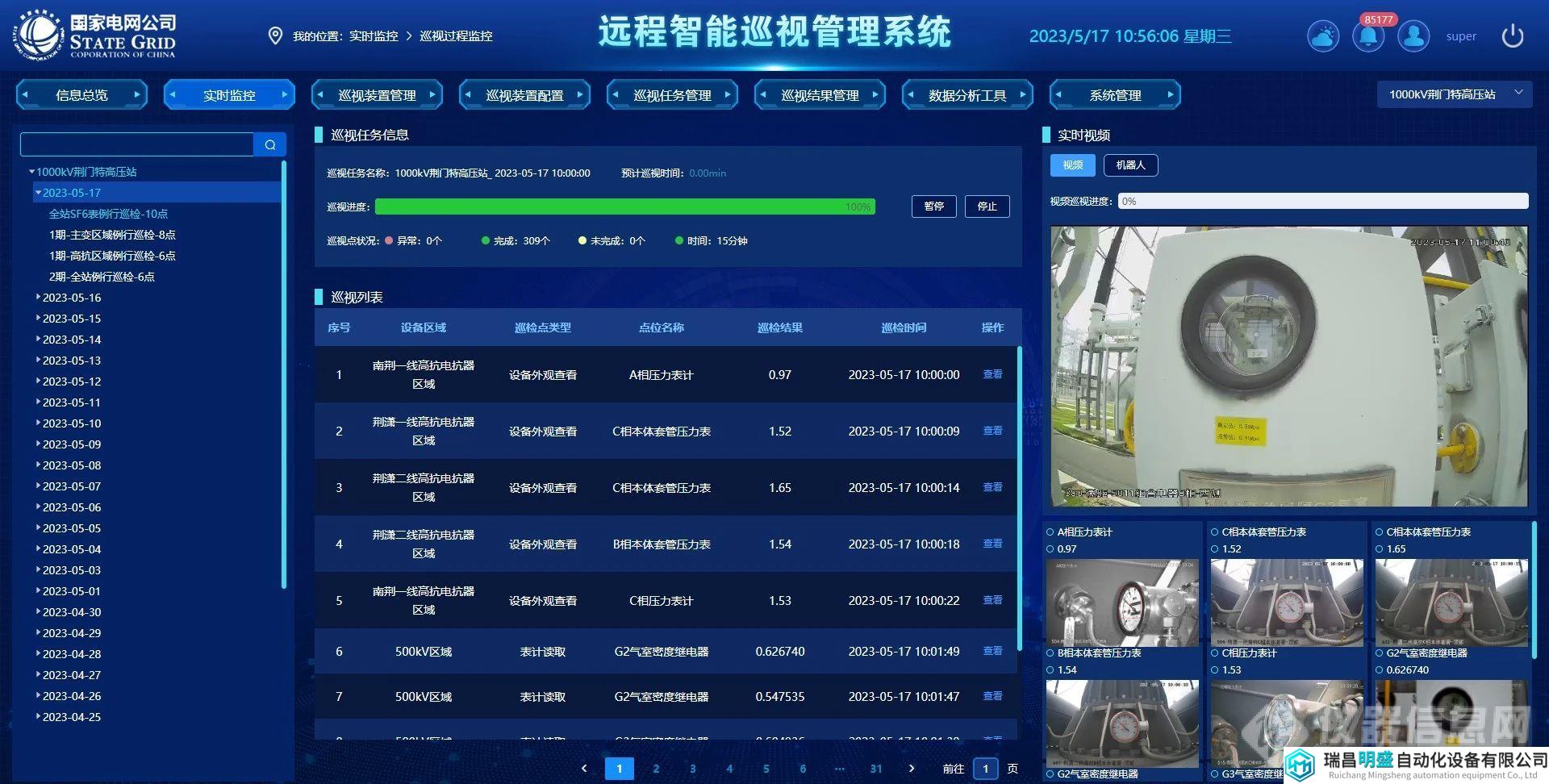This screenshot has height=784, width=1549.
Task: Go to next page arrow in pagination
Action: [x=912, y=769]
